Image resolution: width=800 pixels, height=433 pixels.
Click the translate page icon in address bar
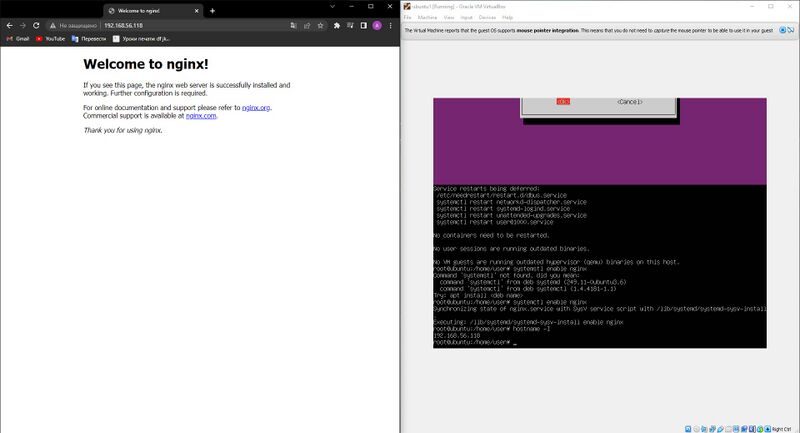[293, 26]
